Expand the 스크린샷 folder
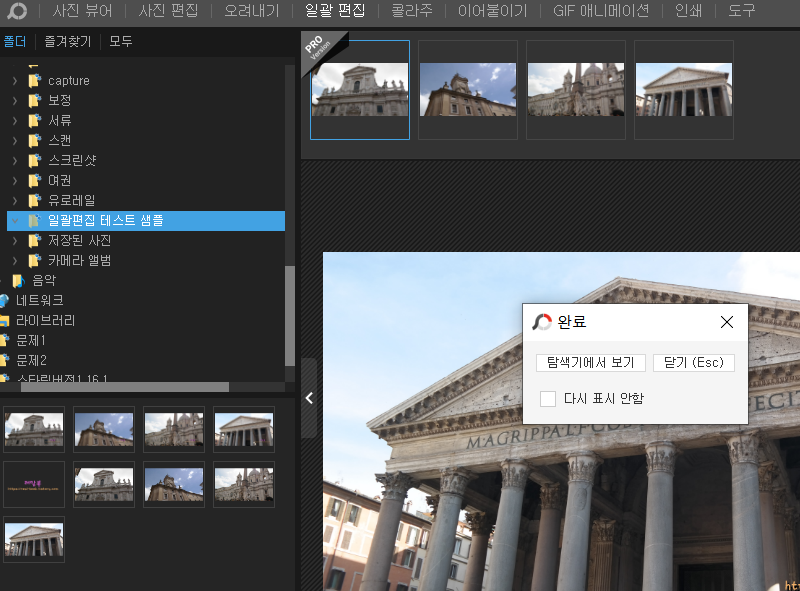Image resolution: width=800 pixels, height=591 pixels. pos(15,161)
